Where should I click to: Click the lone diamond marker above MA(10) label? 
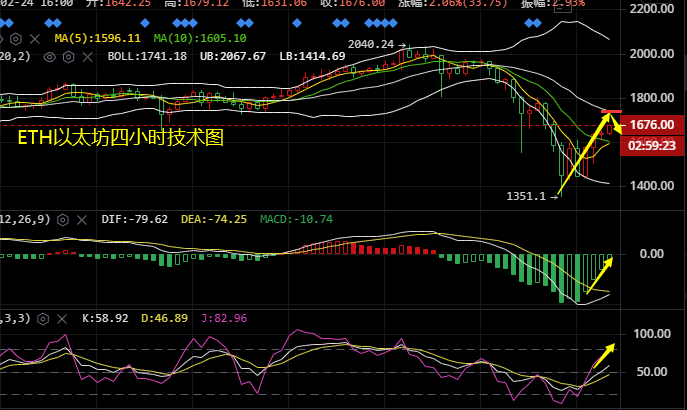pyautogui.click(x=145, y=23)
